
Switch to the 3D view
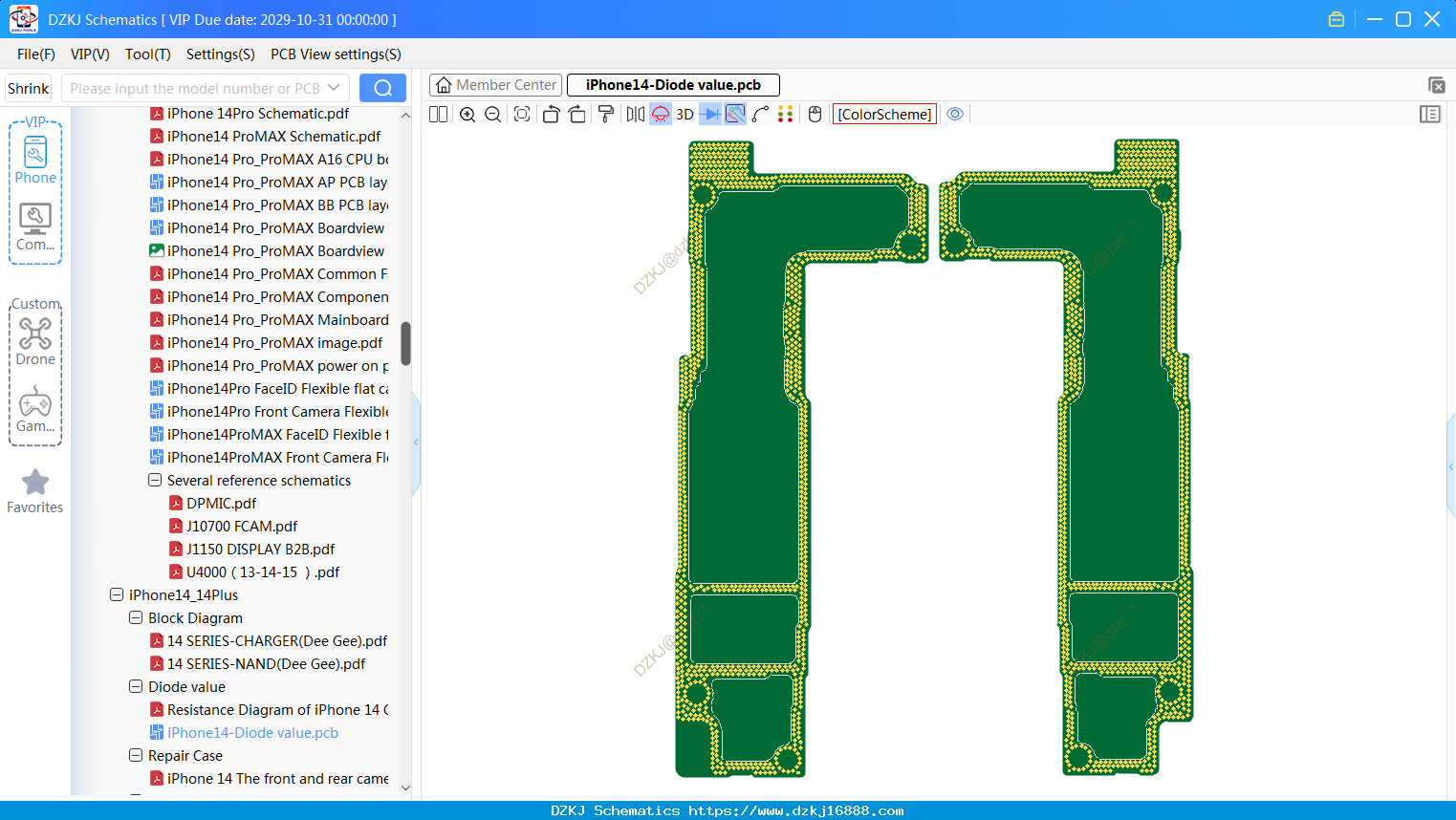click(x=685, y=115)
